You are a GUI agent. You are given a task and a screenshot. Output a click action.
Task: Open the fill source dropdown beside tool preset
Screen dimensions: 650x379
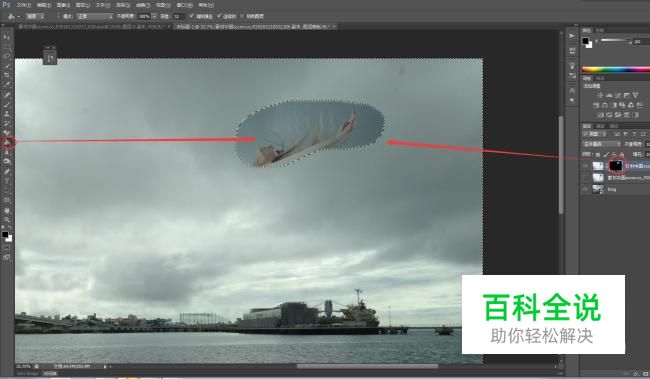pyautogui.click(x=36, y=17)
